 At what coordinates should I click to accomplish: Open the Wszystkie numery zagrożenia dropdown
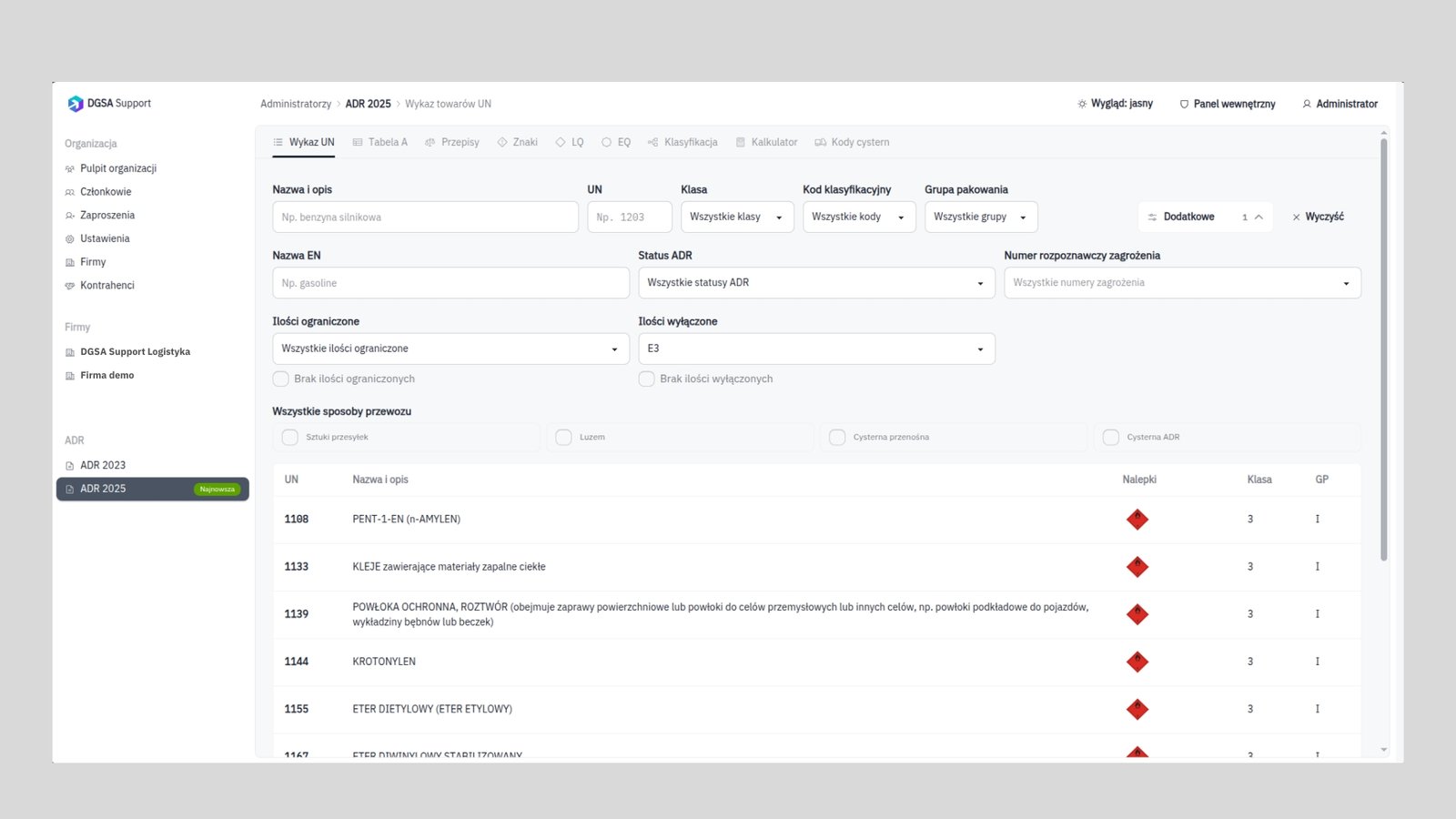[1182, 283]
